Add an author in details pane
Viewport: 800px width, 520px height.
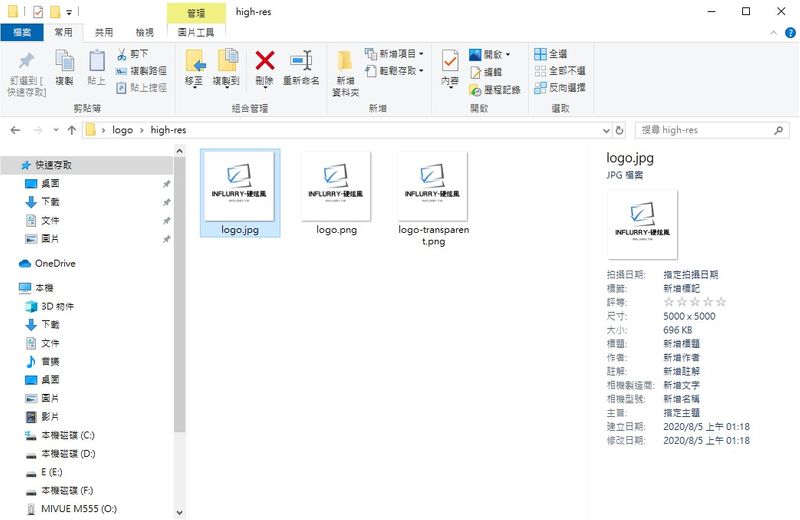pos(682,357)
